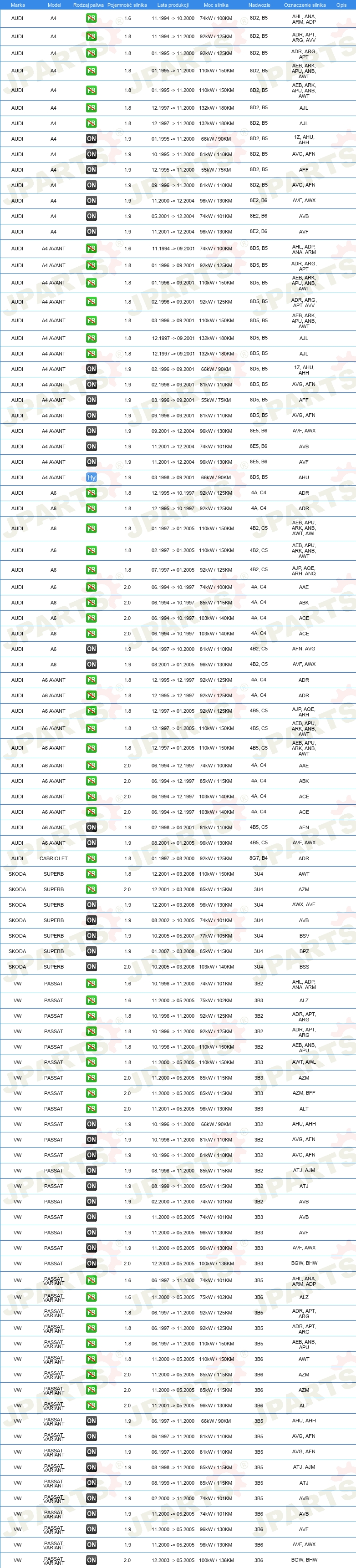Click diesel icon in Skoda Superb BSS row
The height and width of the screenshot is (1568, 356).
pyautogui.click(x=92, y=967)
